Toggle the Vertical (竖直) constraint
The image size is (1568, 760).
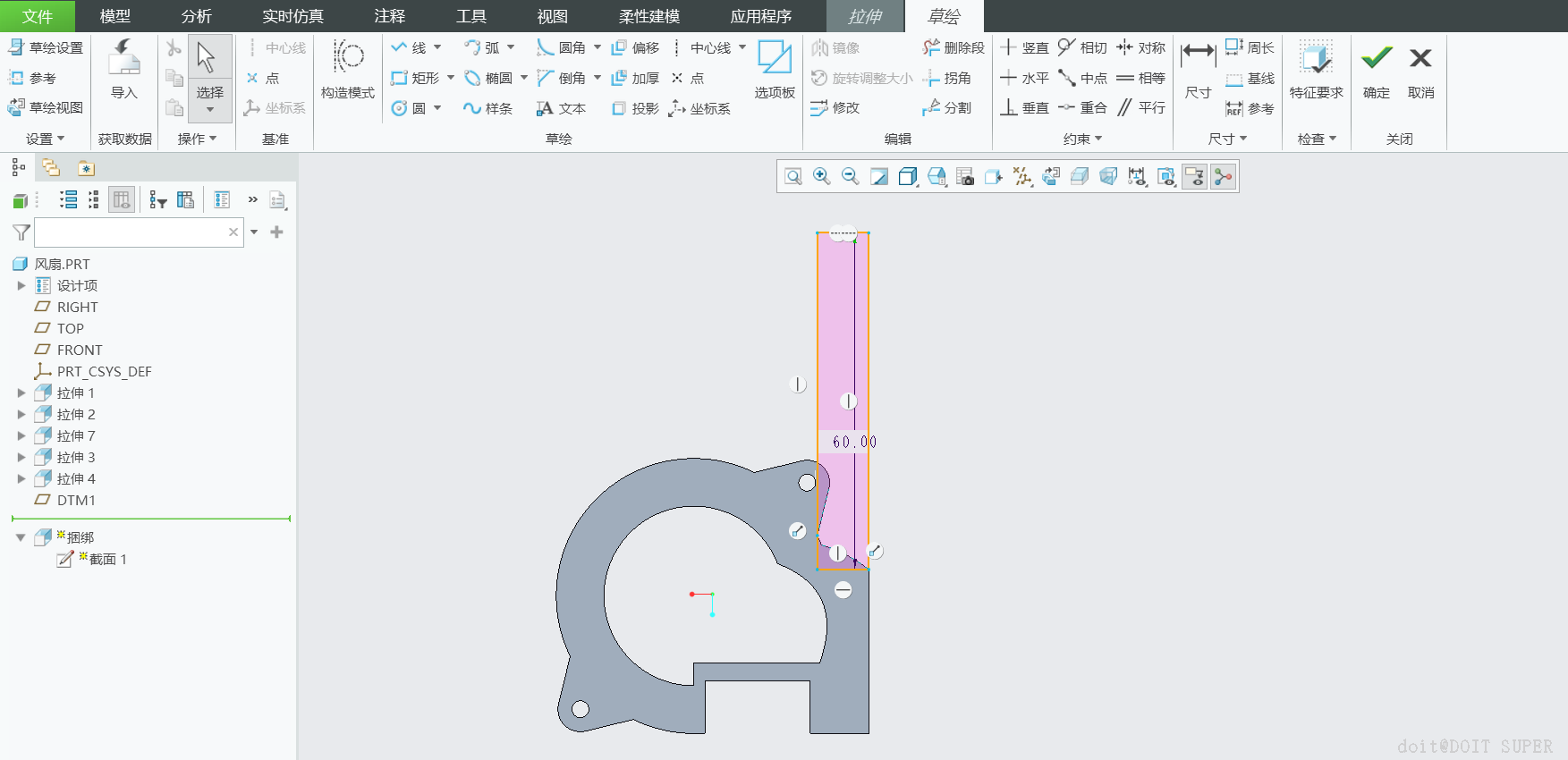pyautogui.click(x=1025, y=47)
